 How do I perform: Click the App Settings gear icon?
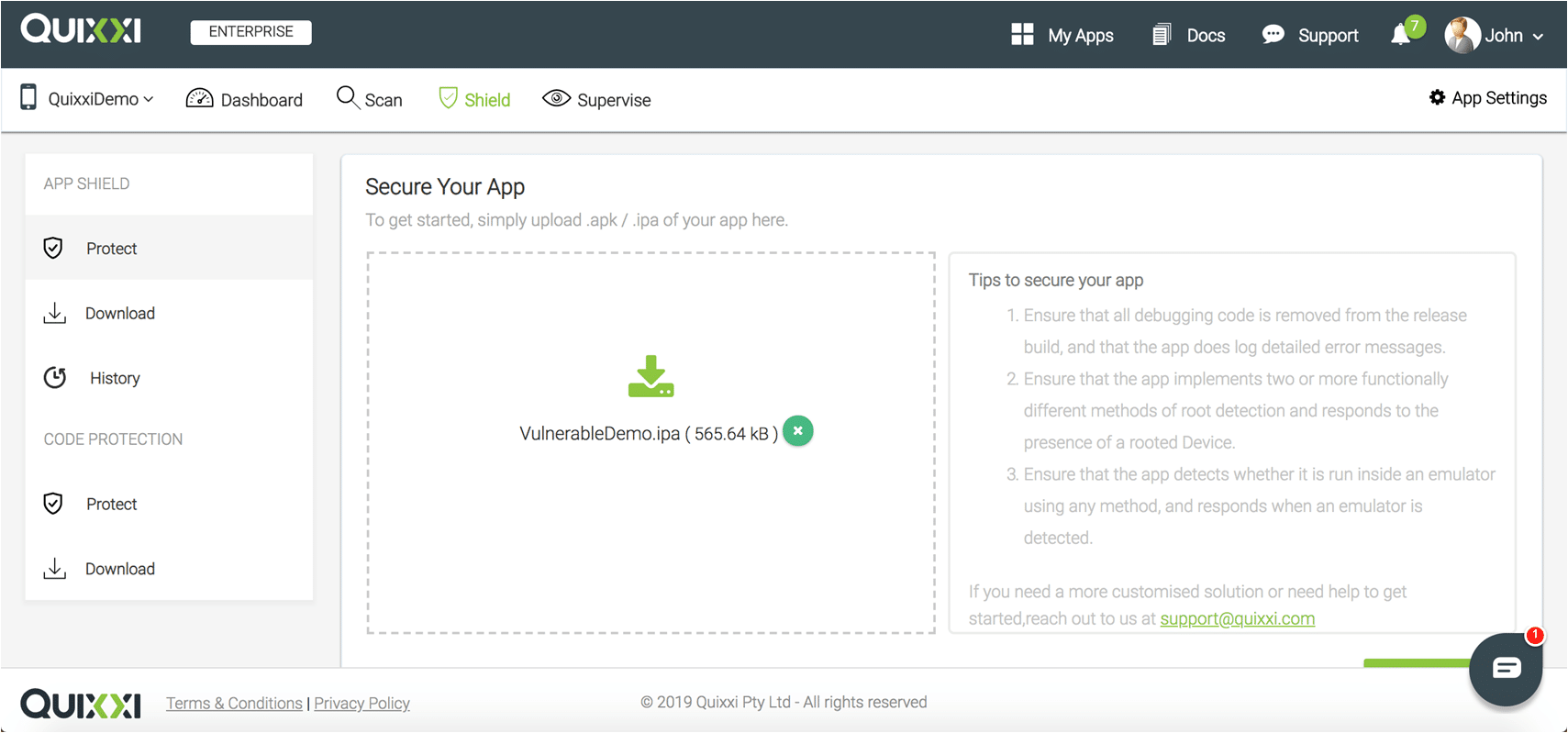coord(1437,97)
